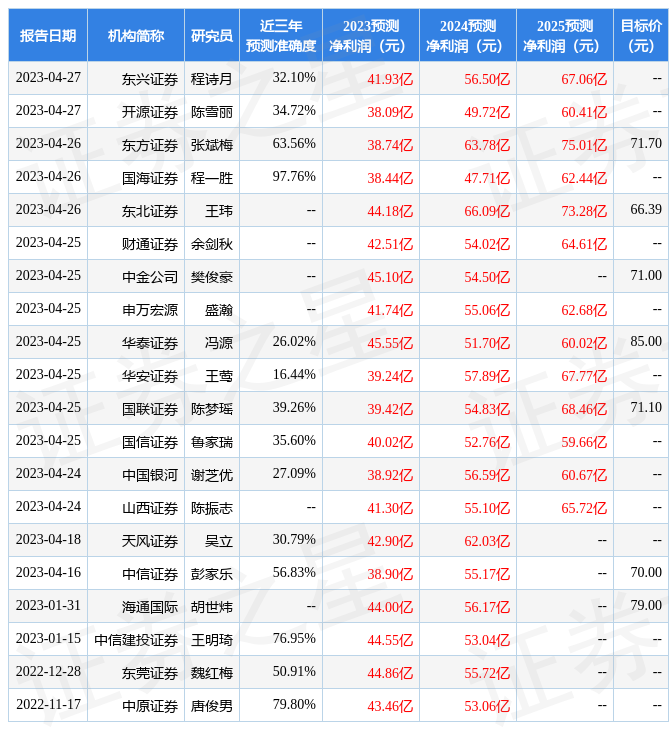Click researcher name 鲁家瑞

tap(212, 442)
